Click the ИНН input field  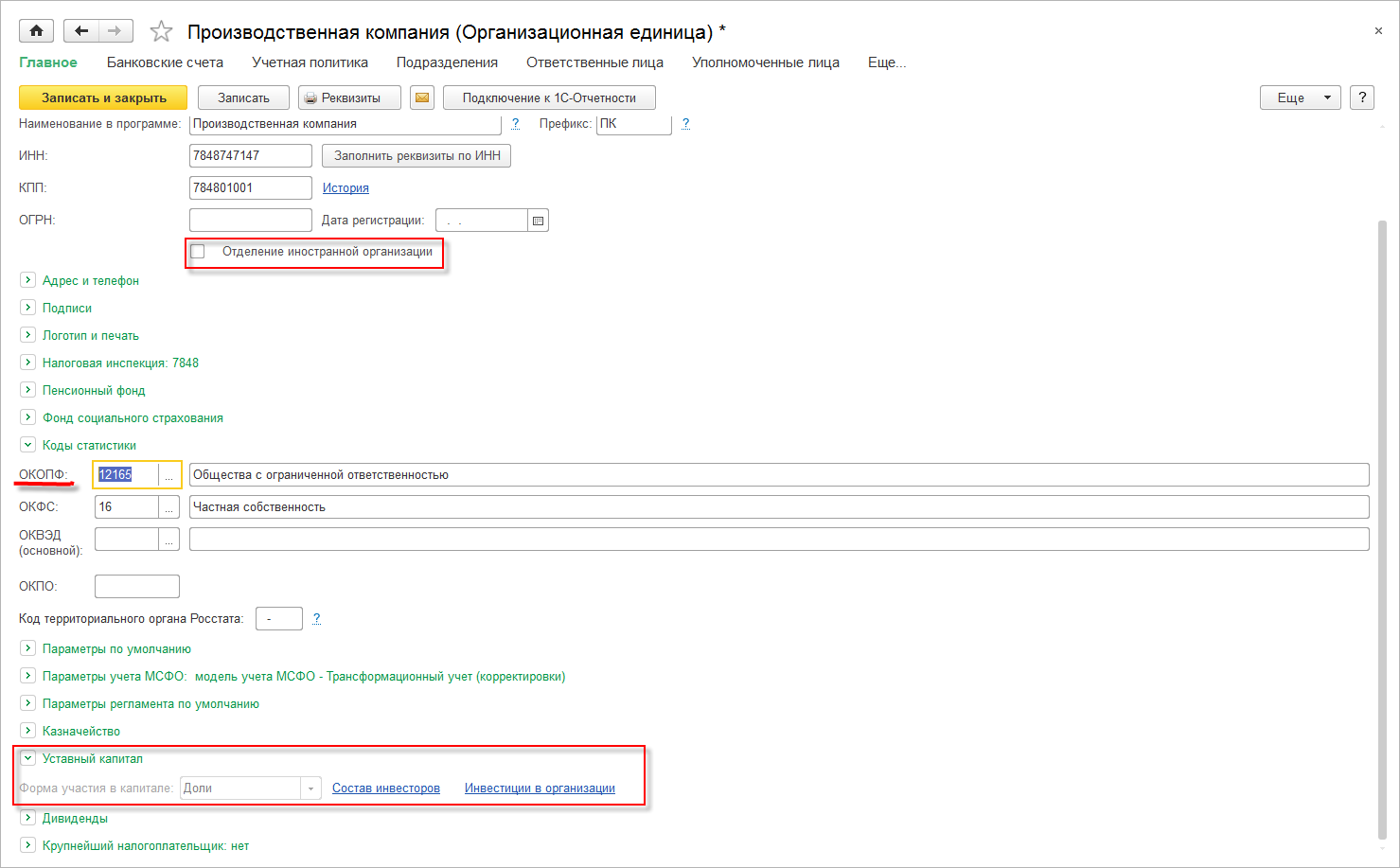pyautogui.click(x=251, y=156)
